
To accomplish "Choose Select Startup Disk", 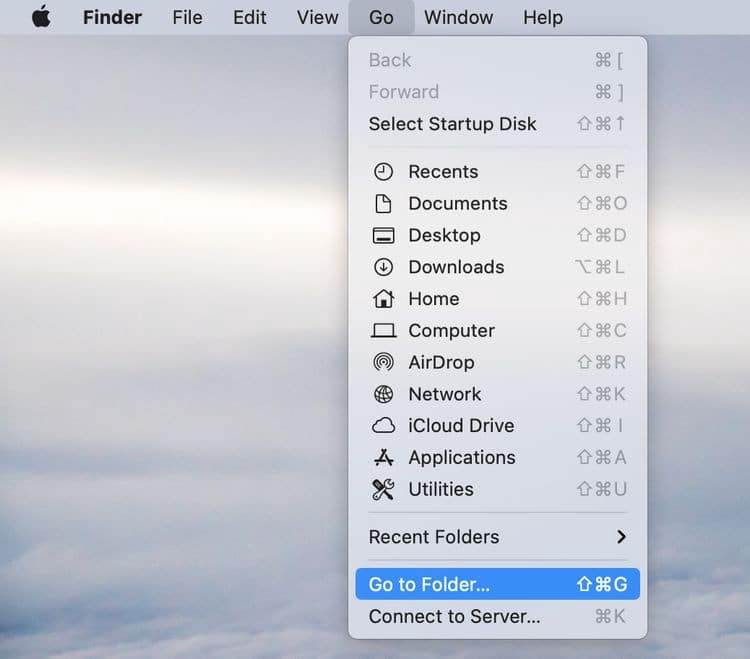I will click(497, 124).
